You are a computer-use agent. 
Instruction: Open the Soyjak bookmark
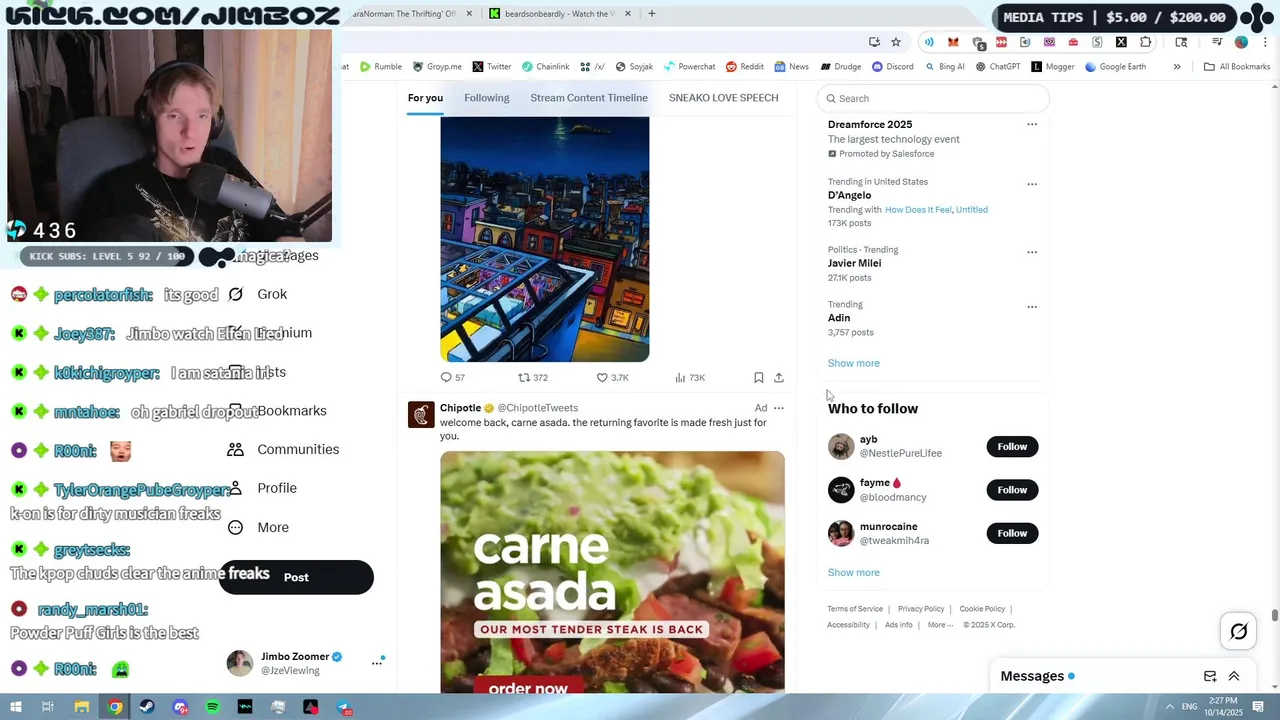click(x=634, y=67)
